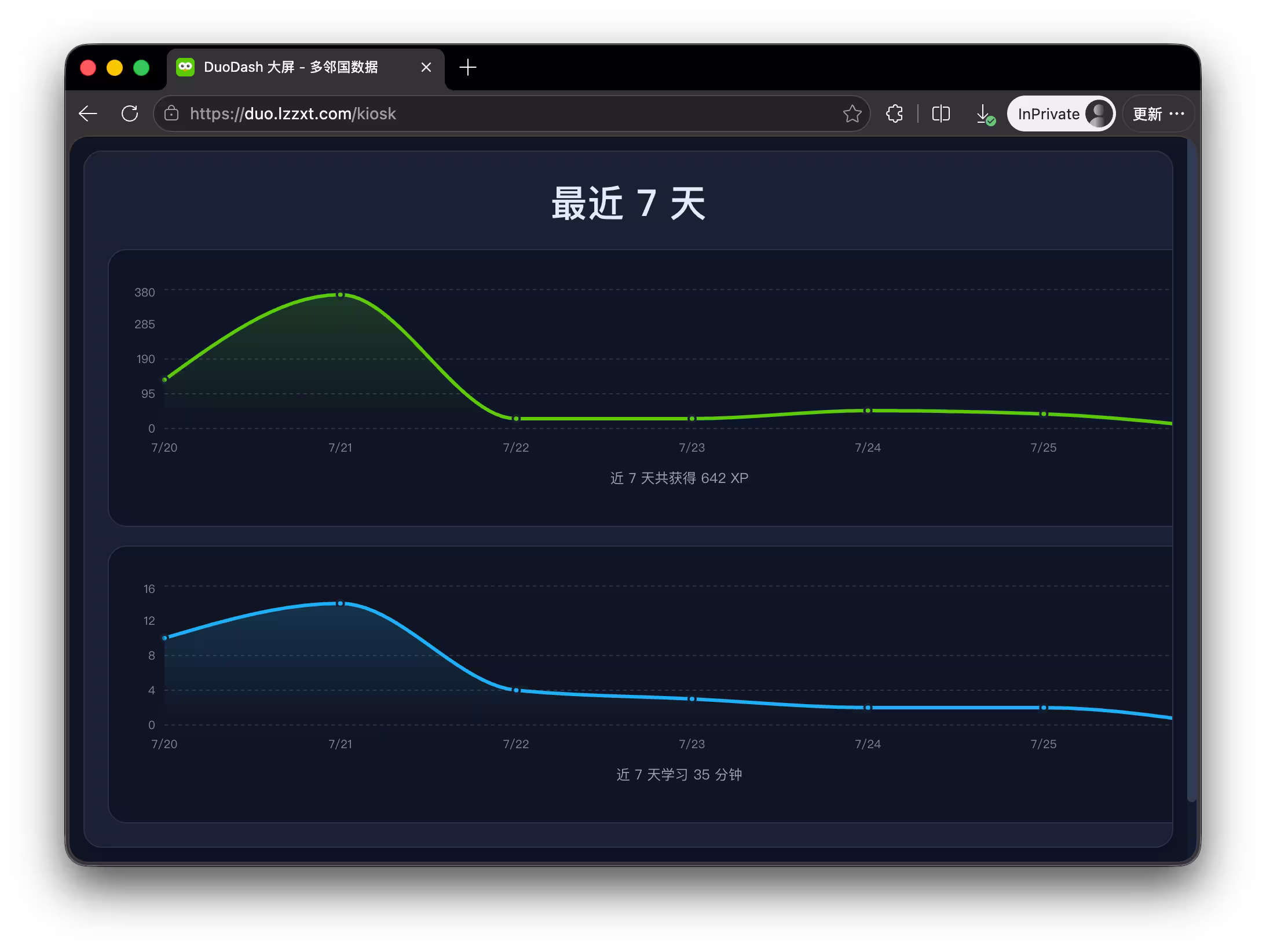Select the 7/22 point on minutes chart
Screen dimensions: 1266x952
(x=516, y=690)
